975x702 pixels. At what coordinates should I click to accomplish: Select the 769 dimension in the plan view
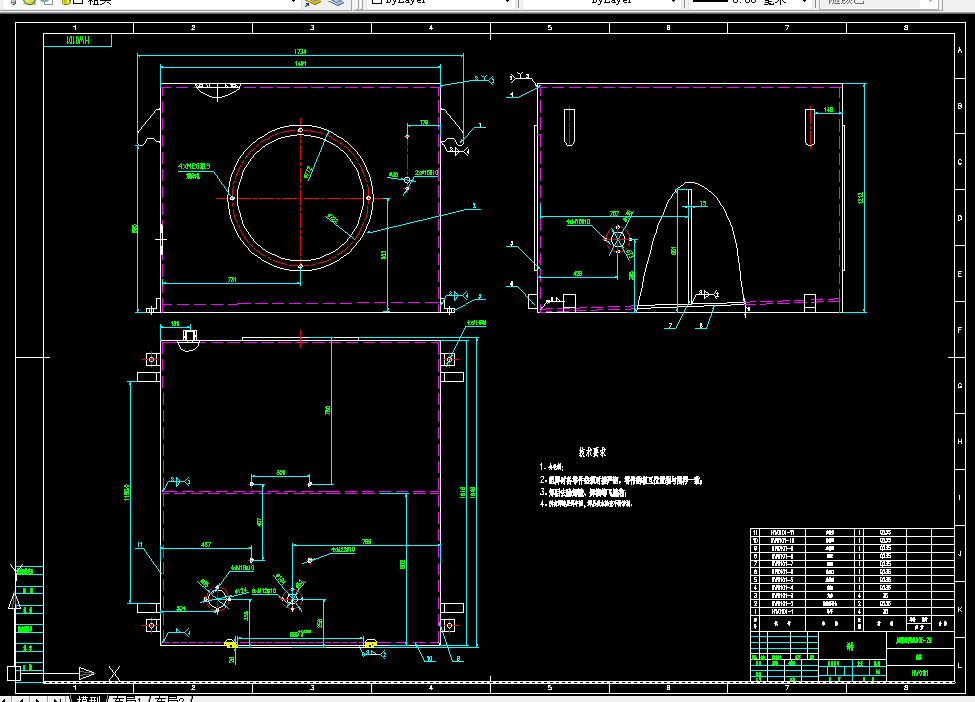pos(366,542)
